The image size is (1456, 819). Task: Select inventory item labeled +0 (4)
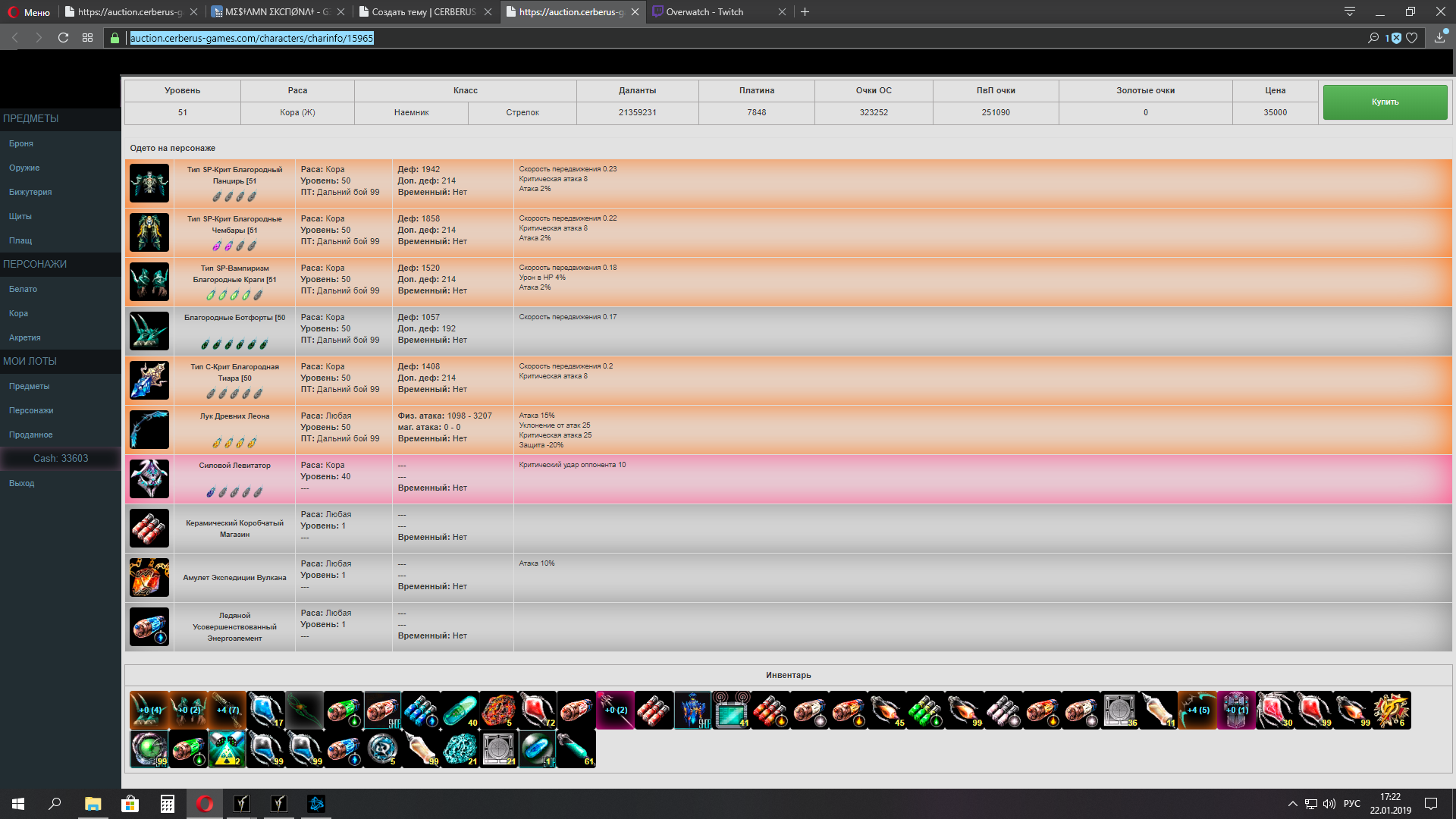149,710
